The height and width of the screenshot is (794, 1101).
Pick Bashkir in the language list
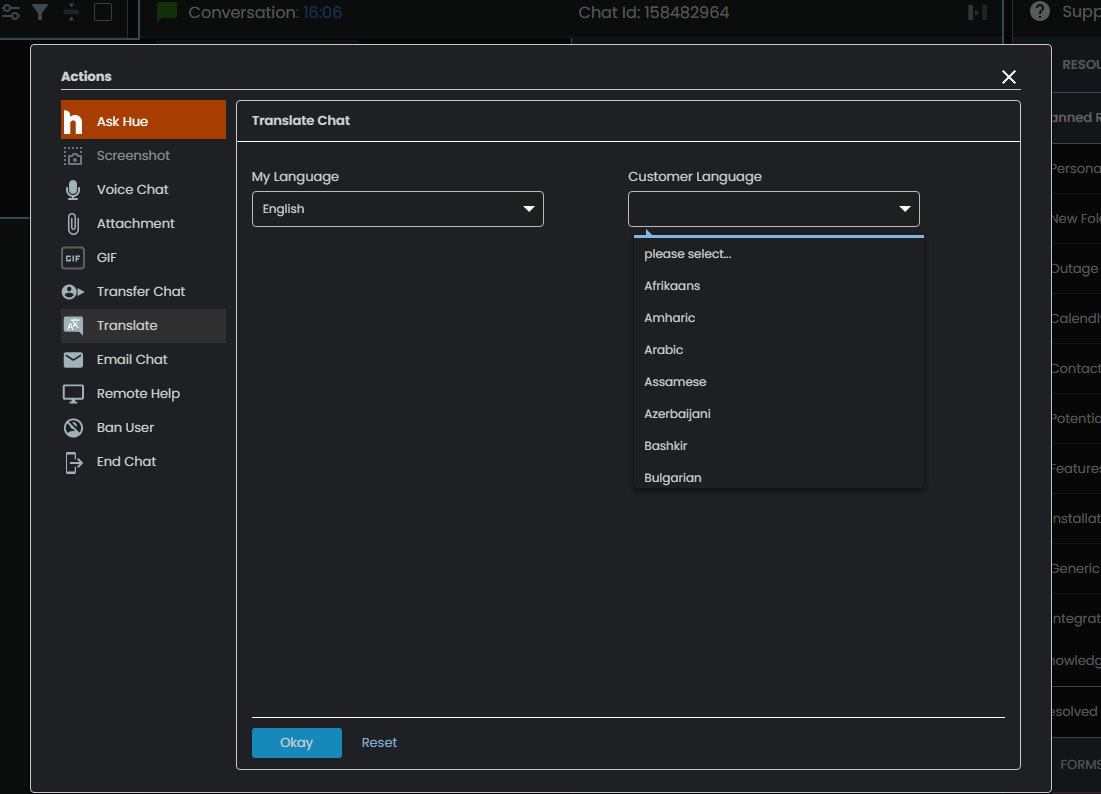tap(666, 446)
